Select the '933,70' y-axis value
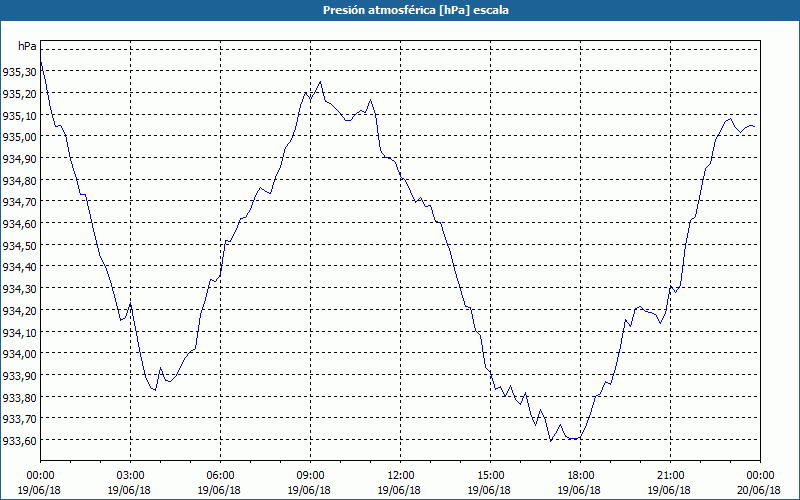Image resolution: width=800 pixels, height=500 pixels. click(x=19, y=419)
